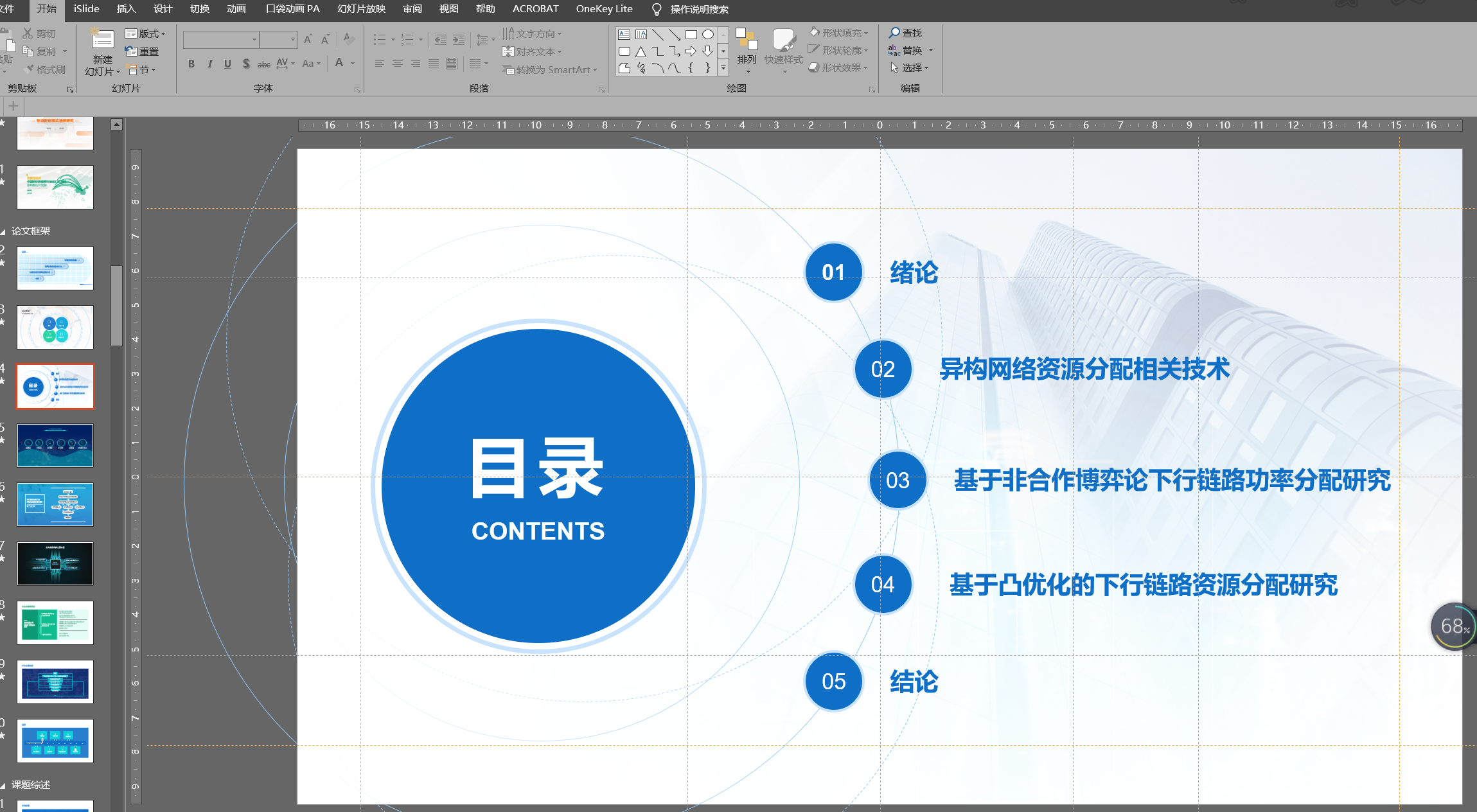Select the right arrow shape

pos(691,51)
